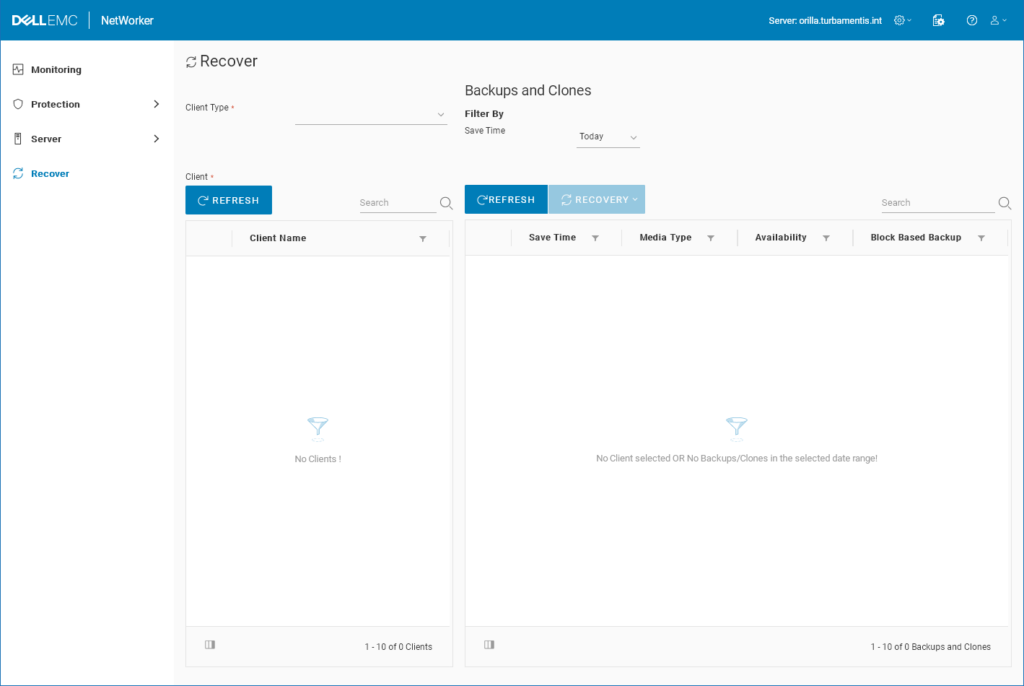
Task: Open the Client Type dropdown
Action: 440,114
